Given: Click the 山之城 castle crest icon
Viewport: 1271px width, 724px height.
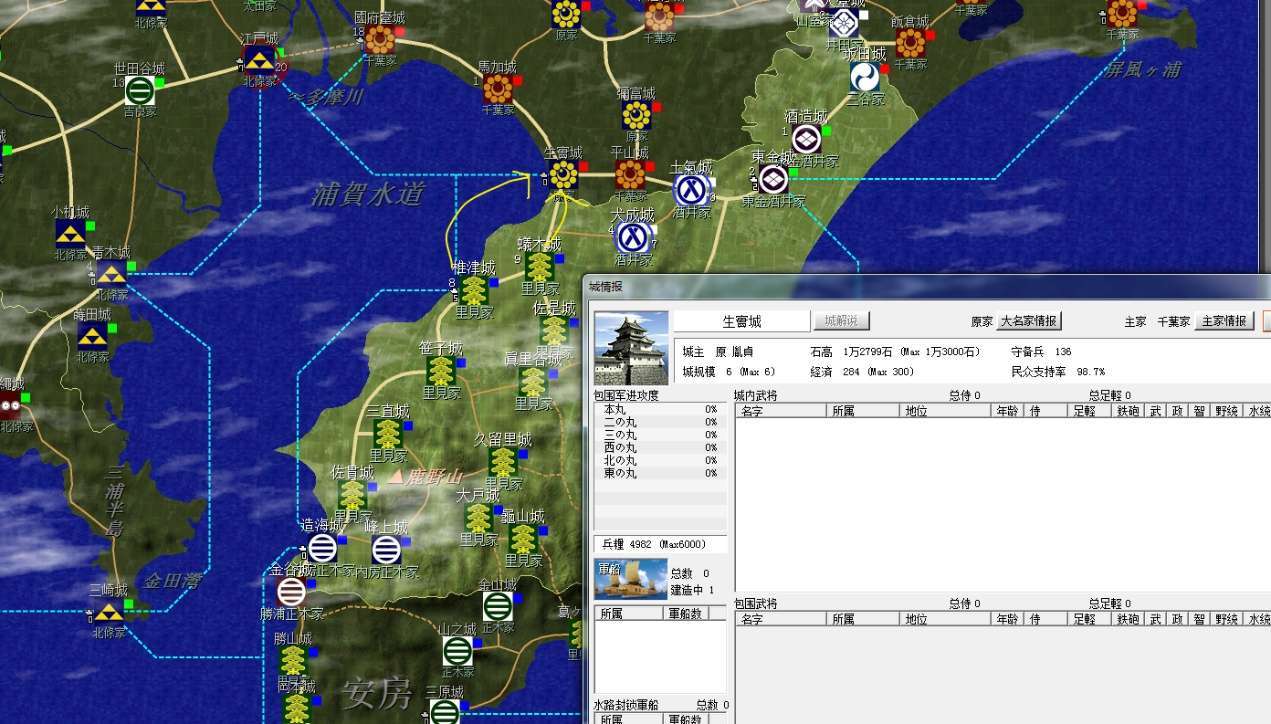Looking at the screenshot, I should coord(457,651).
